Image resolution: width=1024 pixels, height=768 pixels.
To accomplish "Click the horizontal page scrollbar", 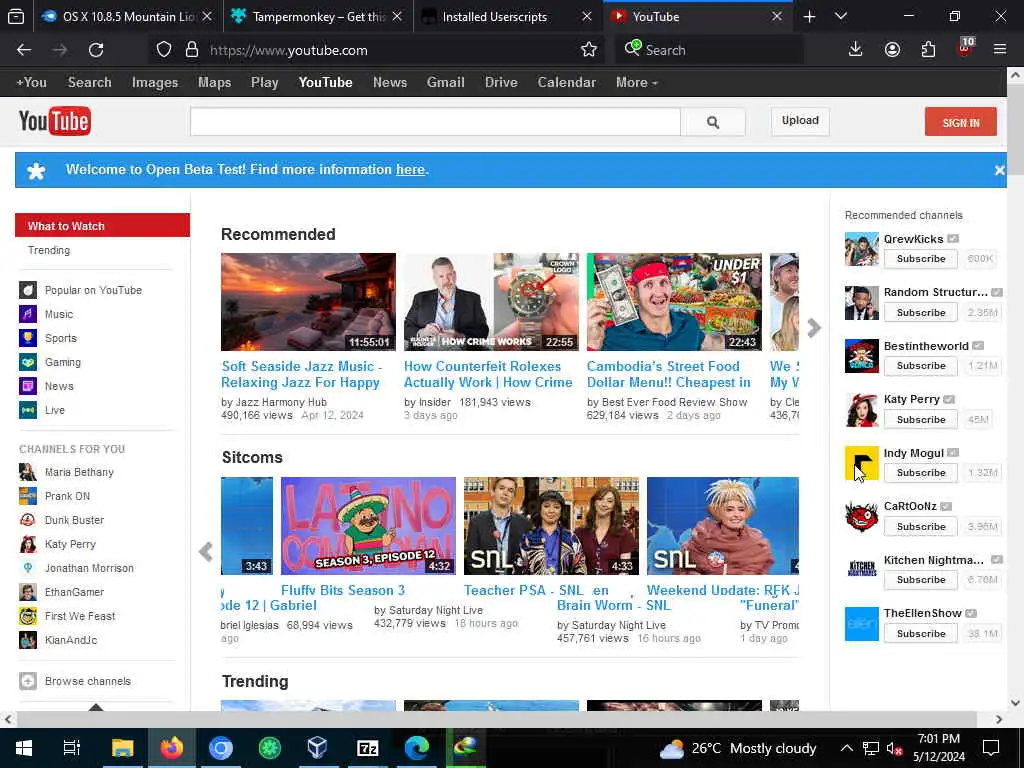I will (x=496, y=719).
